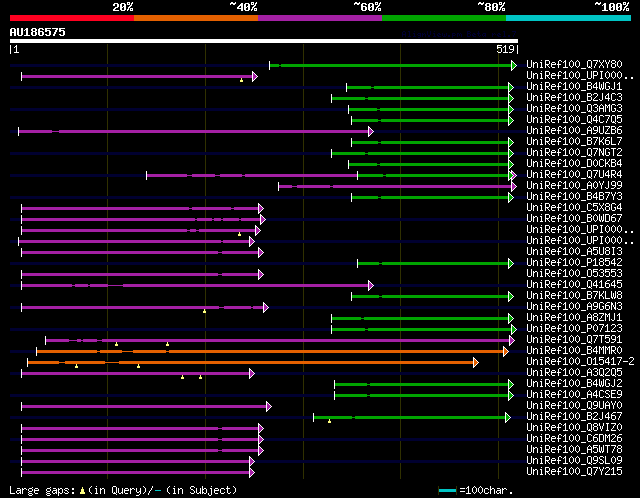Select the UniRef100_B4MMR0 label
The height and width of the screenshot is (498, 640).
(574, 351)
